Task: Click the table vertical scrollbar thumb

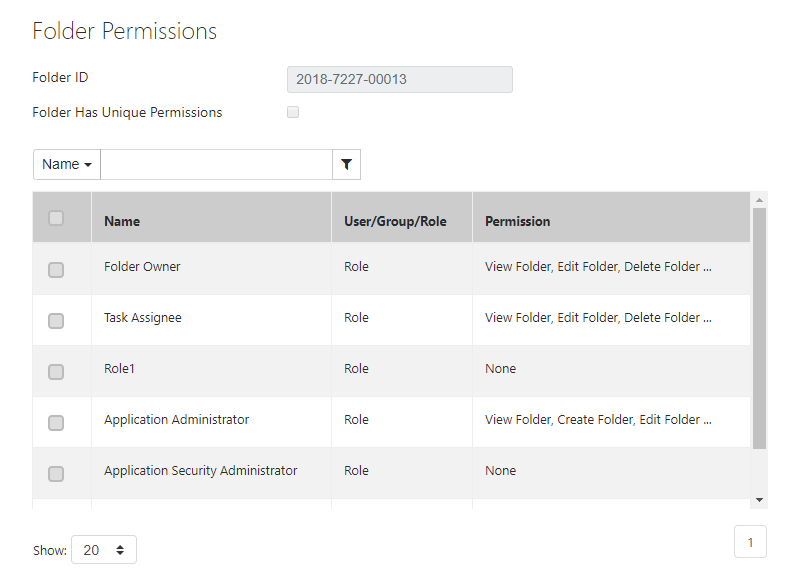Action: pos(759,328)
